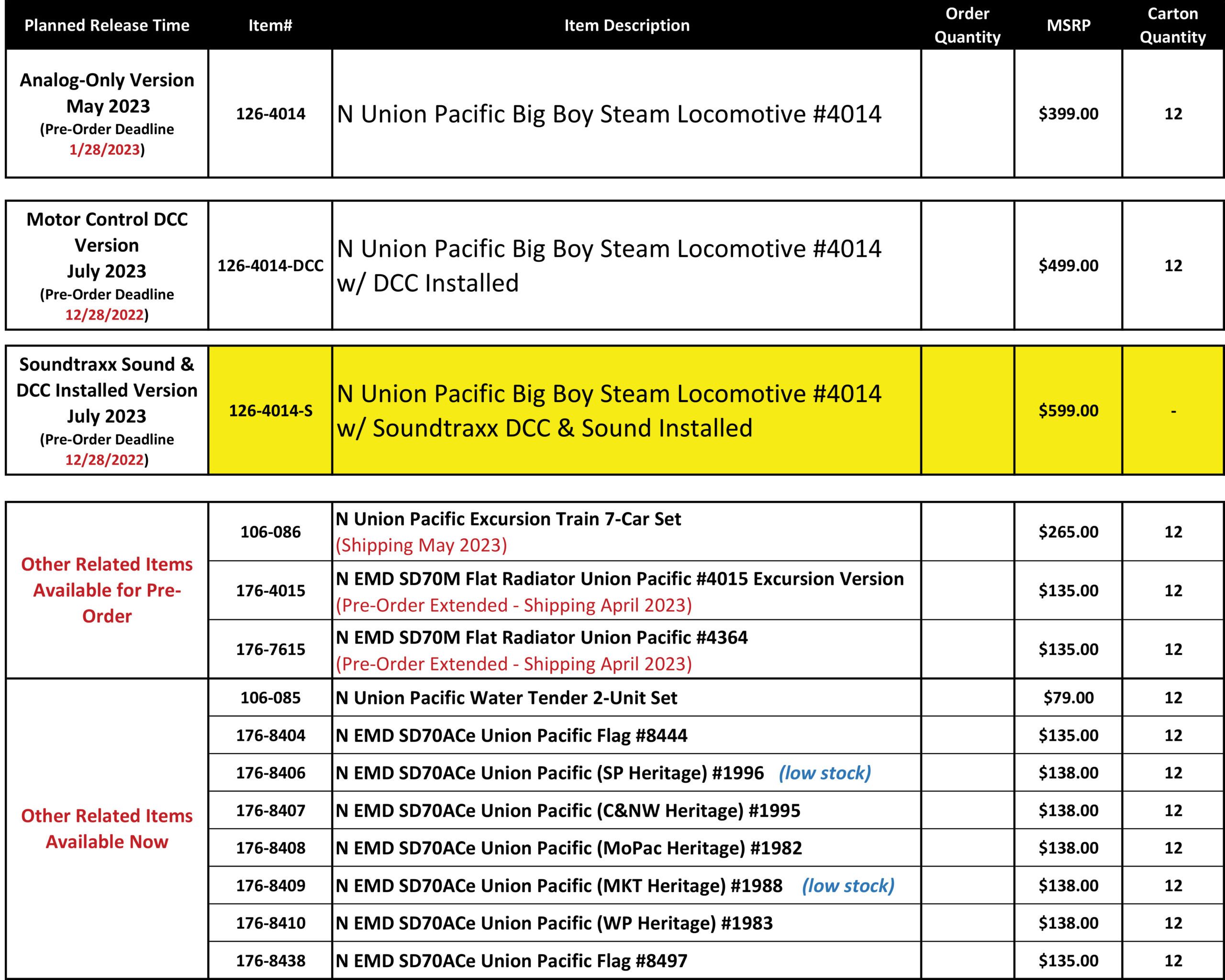
Task: Click the Order Quantity column header
Action: tap(968, 25)
